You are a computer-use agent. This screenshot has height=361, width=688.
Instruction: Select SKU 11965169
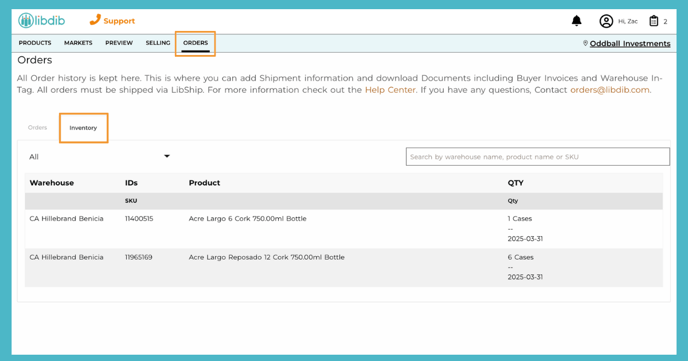[139, 257]
